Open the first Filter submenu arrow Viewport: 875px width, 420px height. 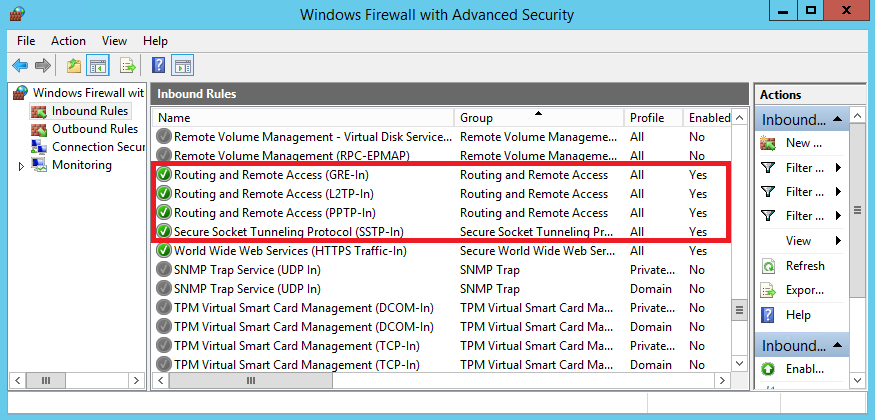pyautogui.click(x=838, y=168)
